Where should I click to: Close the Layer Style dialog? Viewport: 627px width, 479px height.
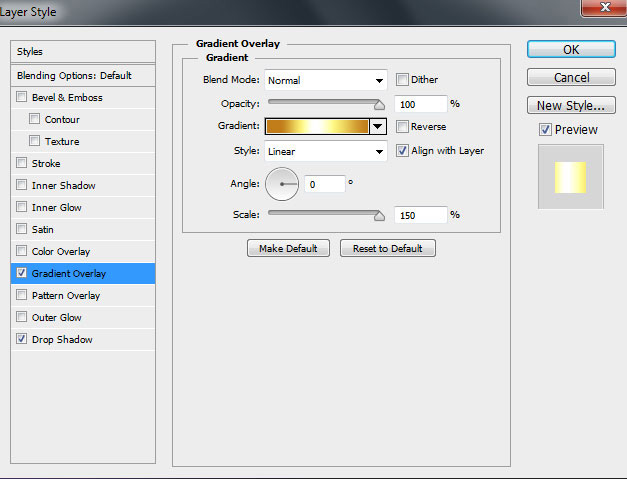[x=605, y=7]
